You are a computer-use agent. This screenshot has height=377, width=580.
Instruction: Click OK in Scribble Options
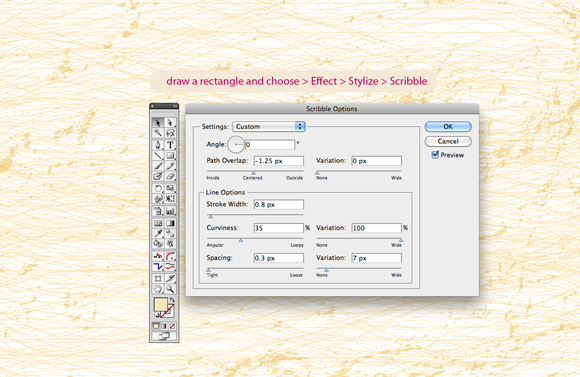point(448,127)
